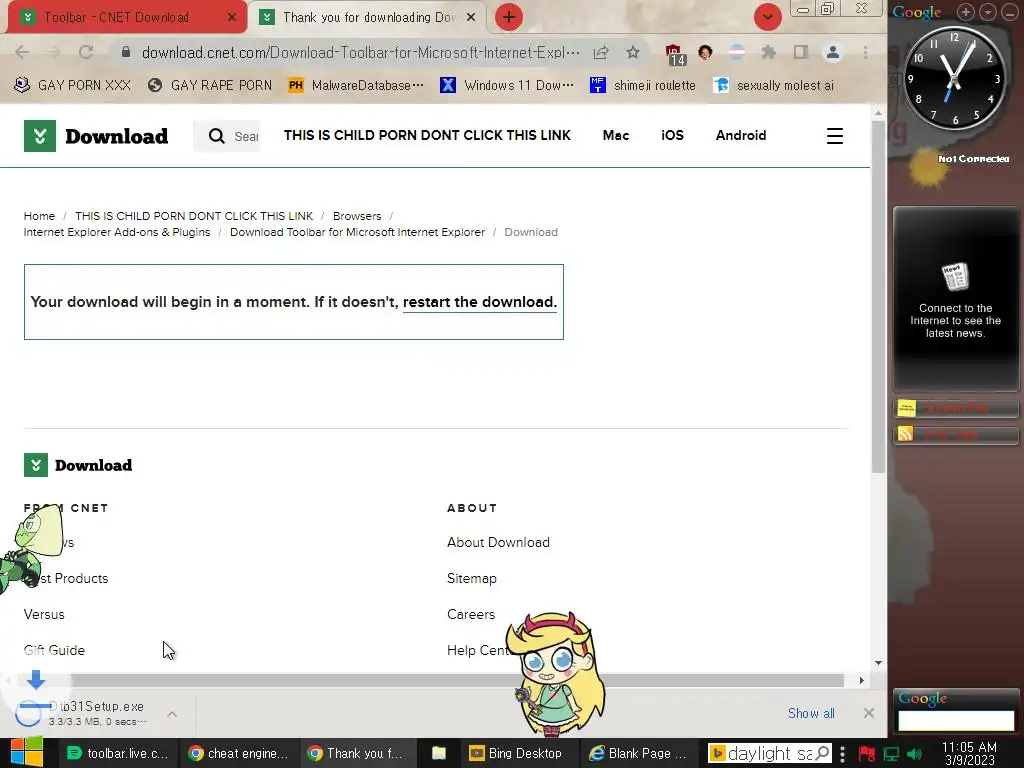Click the Bing deskbar search field

771,754
